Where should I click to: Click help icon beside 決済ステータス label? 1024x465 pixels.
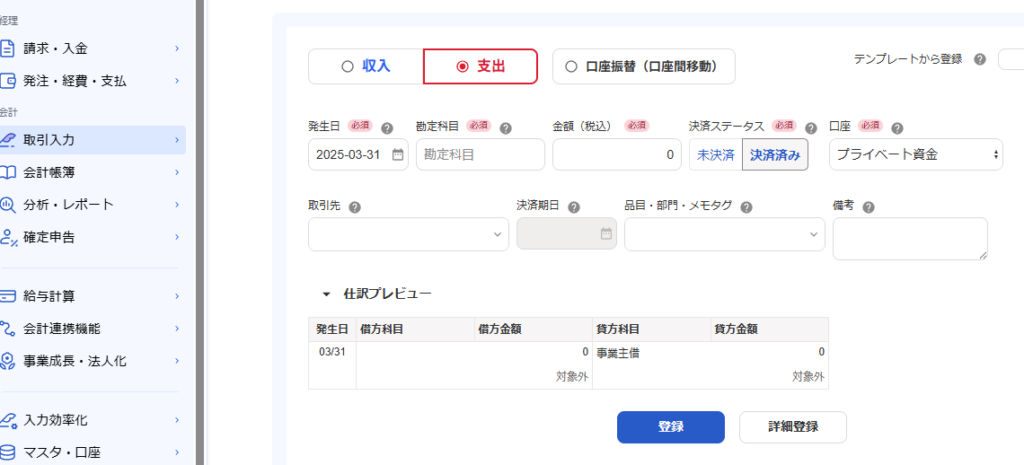click(x=811, y=128)
